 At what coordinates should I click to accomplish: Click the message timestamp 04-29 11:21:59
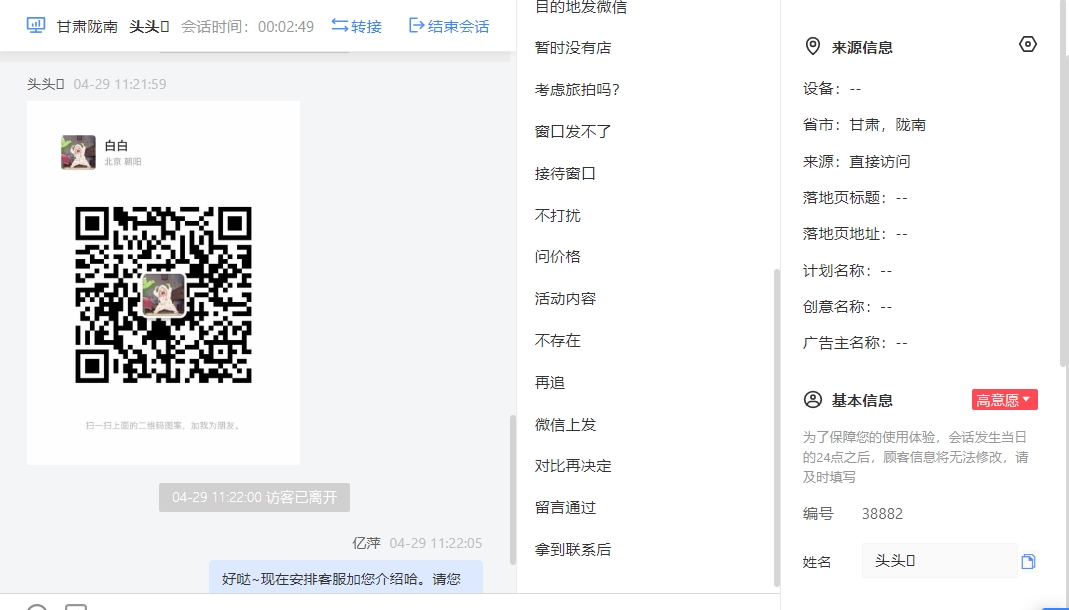120,84
